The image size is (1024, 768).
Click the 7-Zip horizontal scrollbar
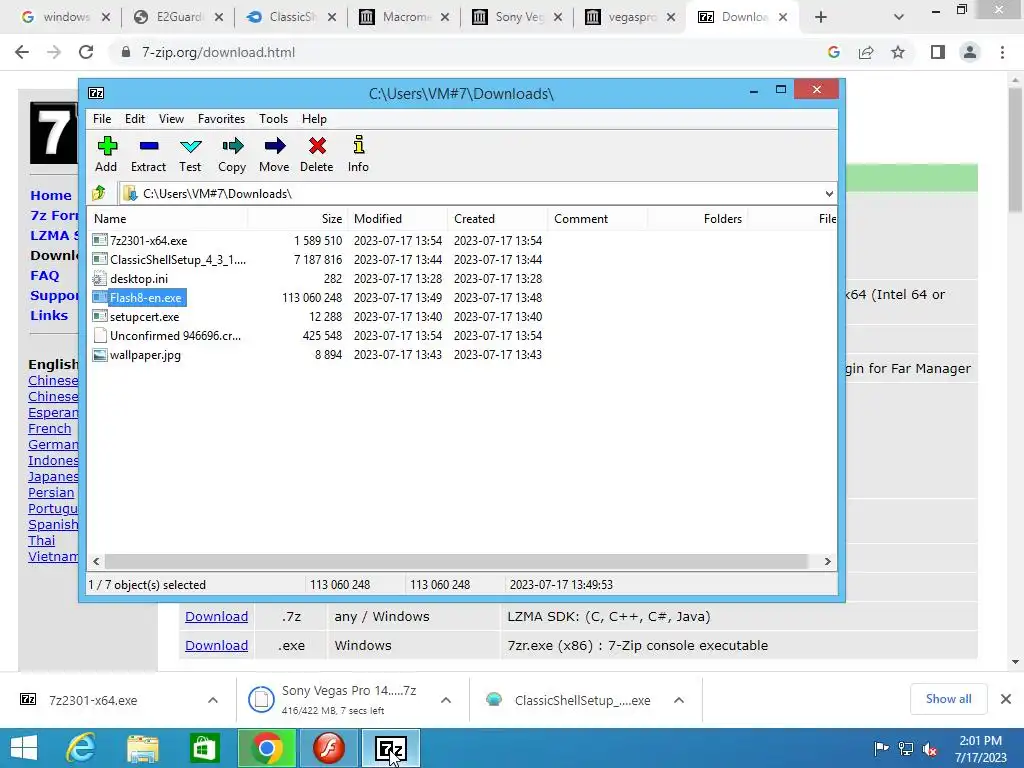click(x=456, y=562)
